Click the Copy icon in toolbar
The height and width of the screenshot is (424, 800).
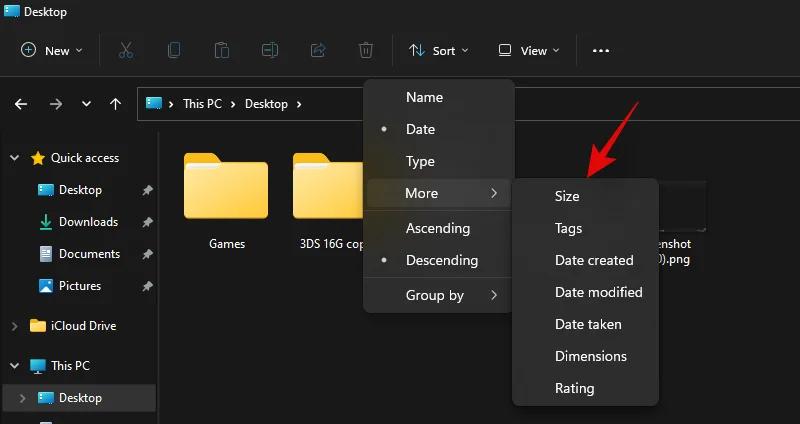coord(174,51)
